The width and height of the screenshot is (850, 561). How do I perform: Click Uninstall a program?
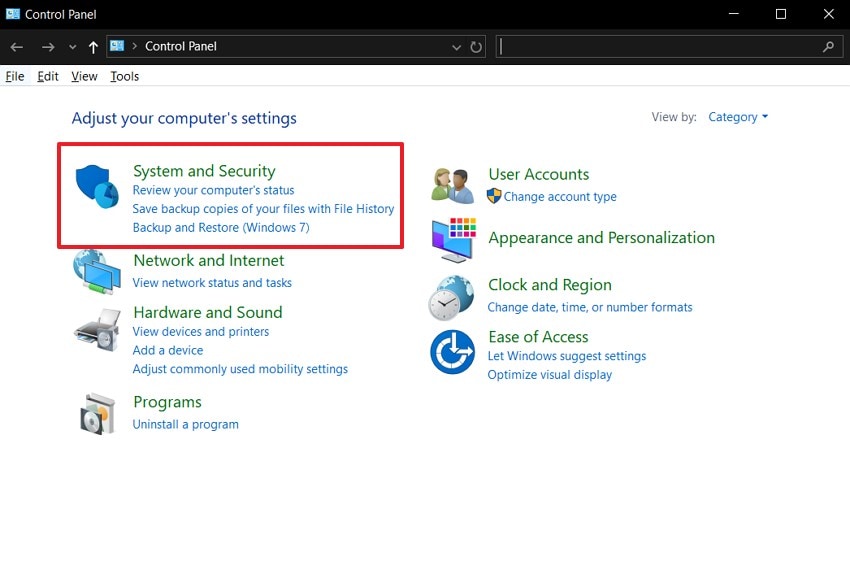[185, 424]
